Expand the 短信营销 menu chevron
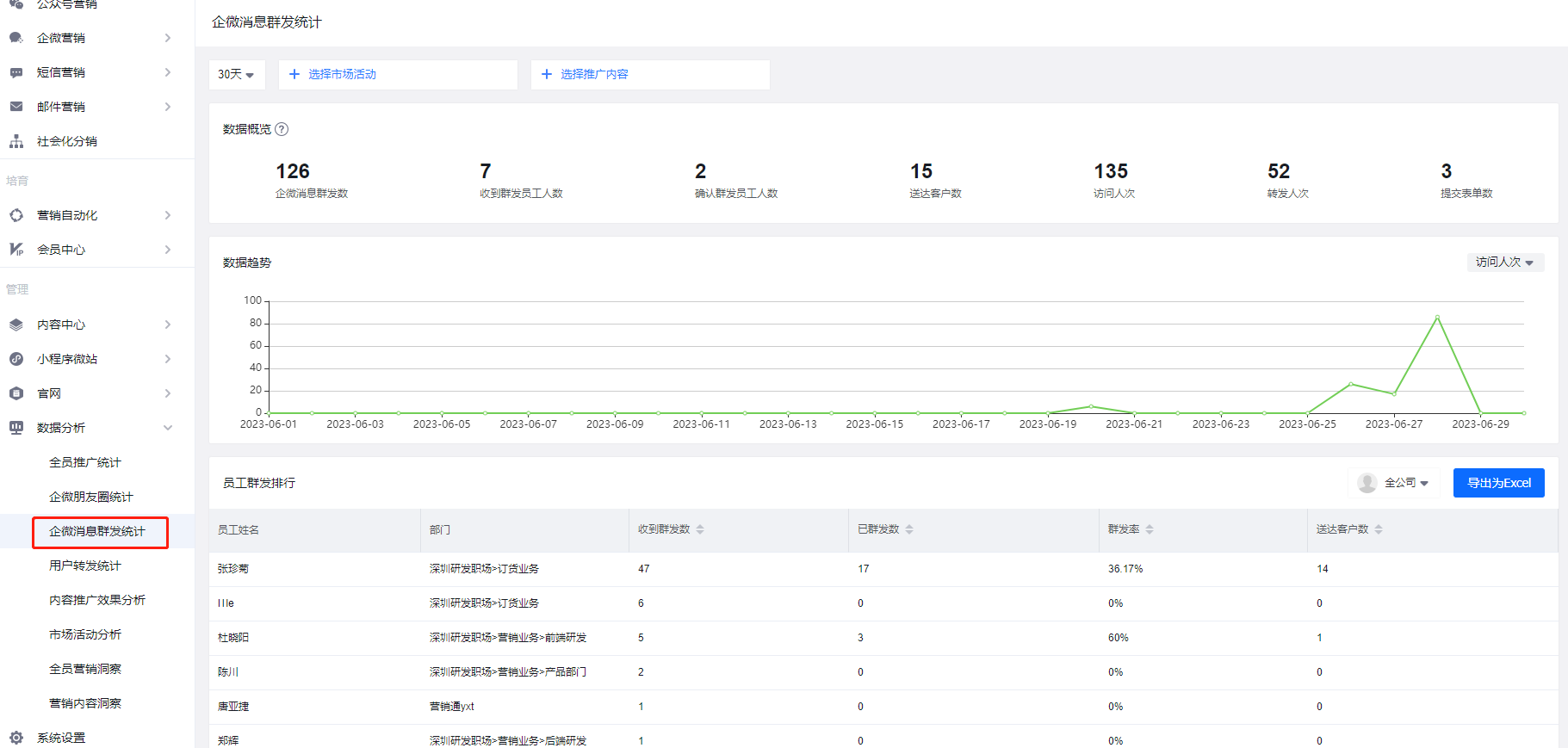 (168, 72)
